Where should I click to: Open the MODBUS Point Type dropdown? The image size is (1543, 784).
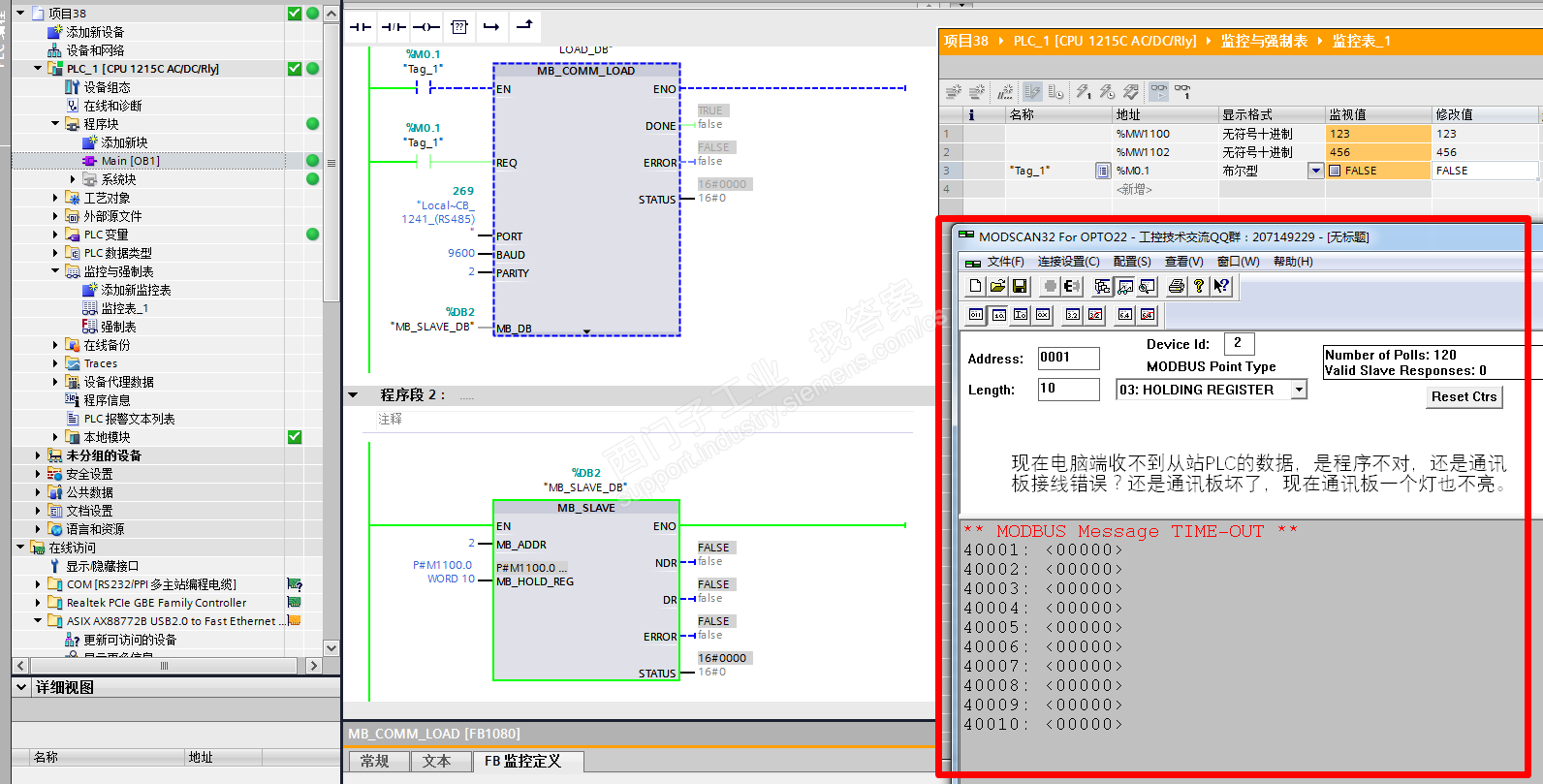(1299, 390)
